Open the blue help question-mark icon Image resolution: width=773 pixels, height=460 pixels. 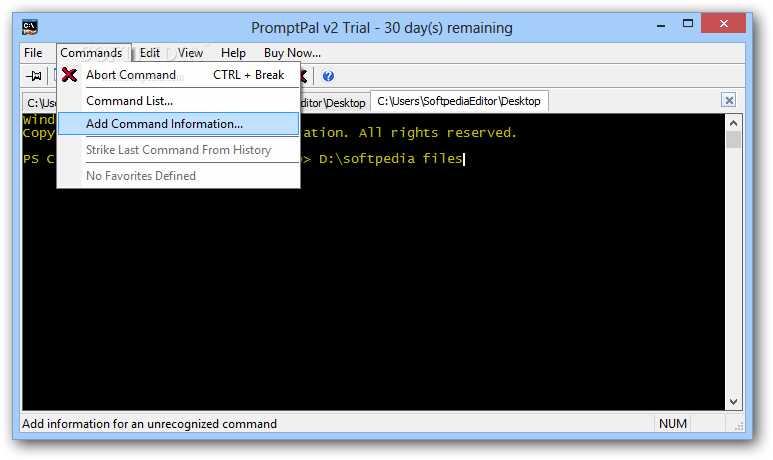click(x=328, y=76)
